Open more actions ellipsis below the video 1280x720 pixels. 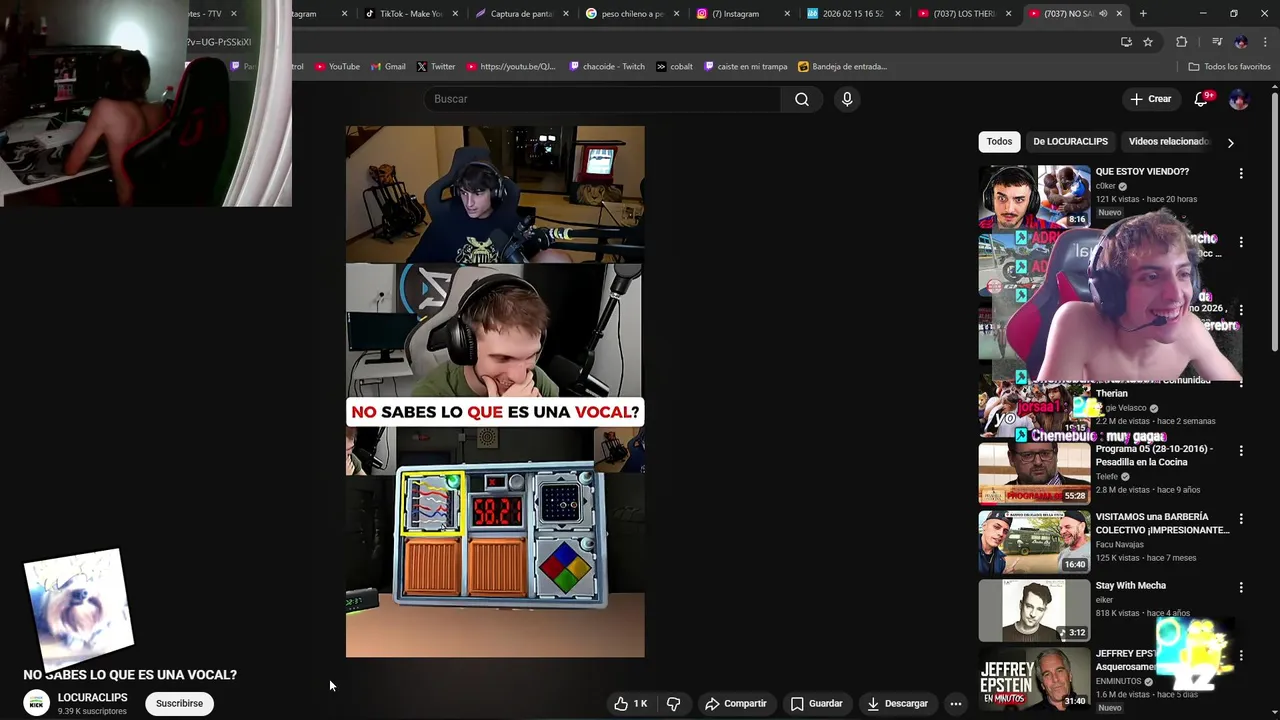point(956,704)
